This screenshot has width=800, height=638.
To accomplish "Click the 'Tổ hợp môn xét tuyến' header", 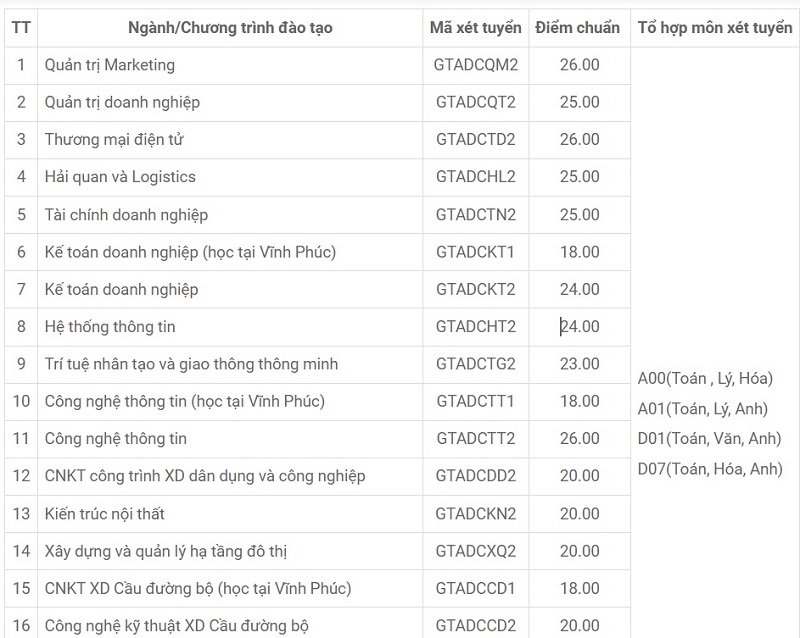I will (x=714, y=28).
